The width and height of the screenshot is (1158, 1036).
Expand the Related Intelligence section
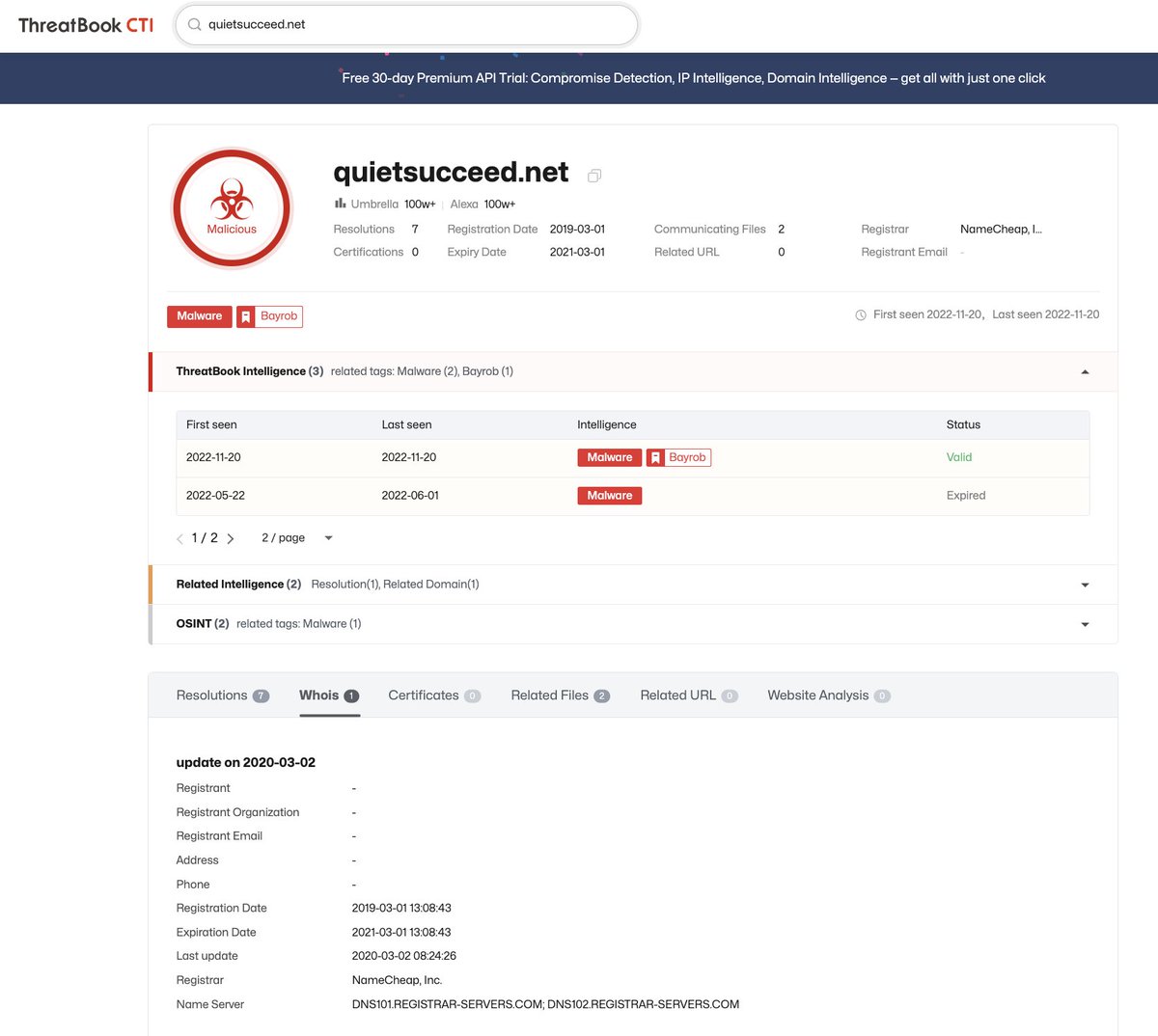(x=1085, y=584)
